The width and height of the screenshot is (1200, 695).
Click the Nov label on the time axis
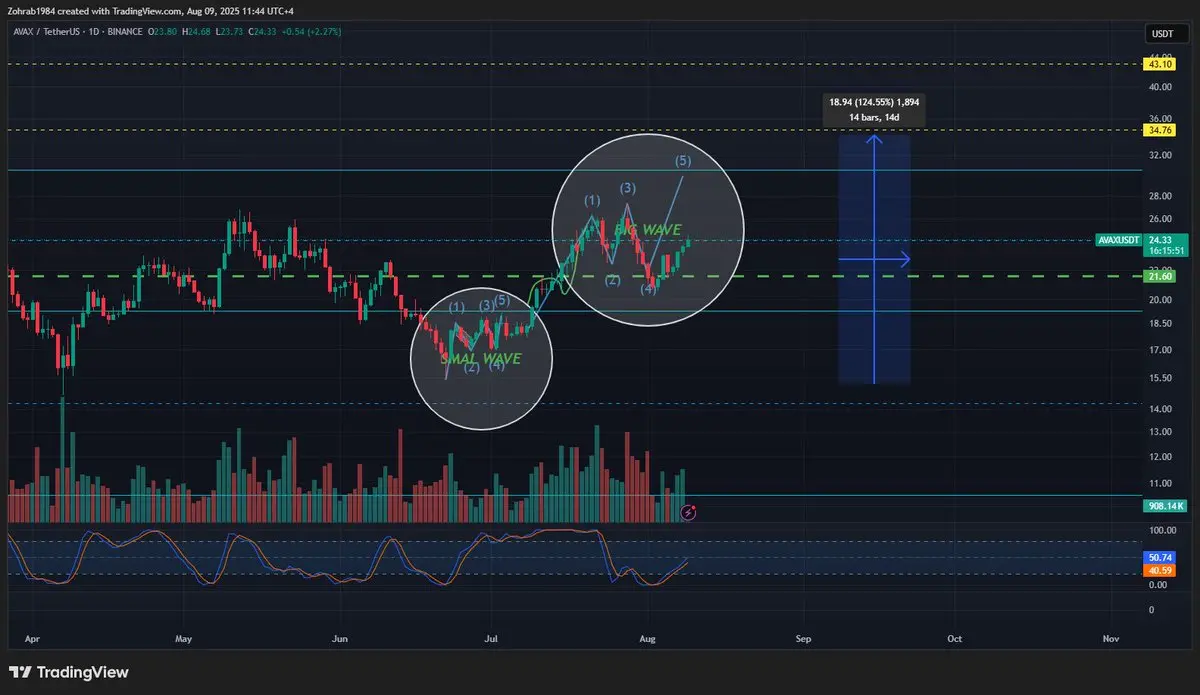click(x=1110, y=637)
